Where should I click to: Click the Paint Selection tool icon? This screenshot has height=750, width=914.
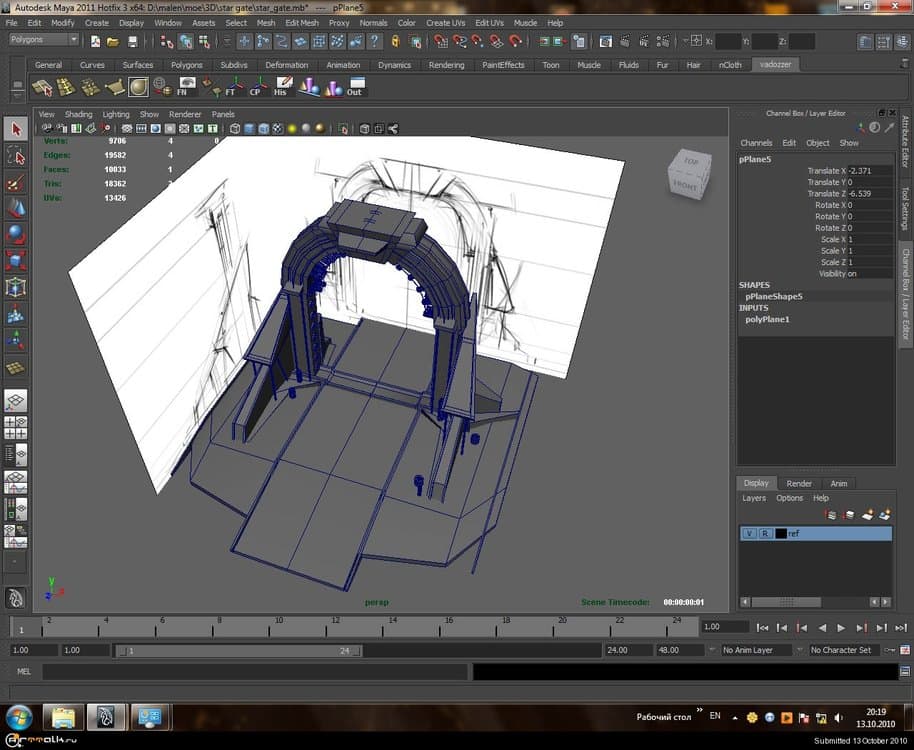click(x=16, y=182)
